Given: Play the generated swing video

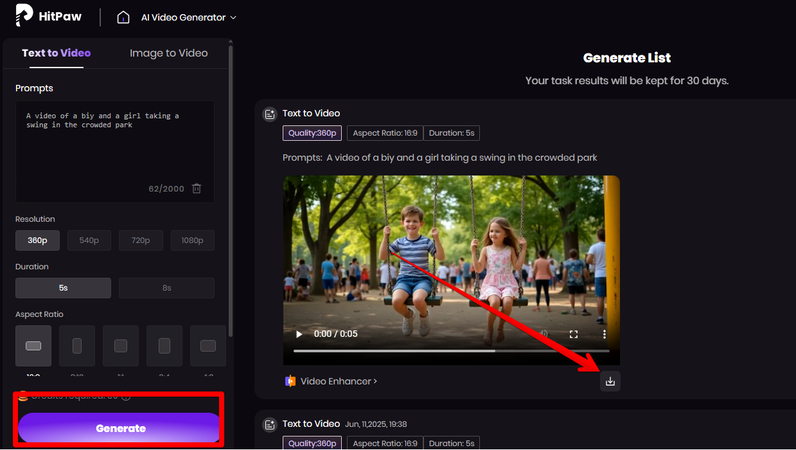Looking at the screenshot, I should 299,334.
